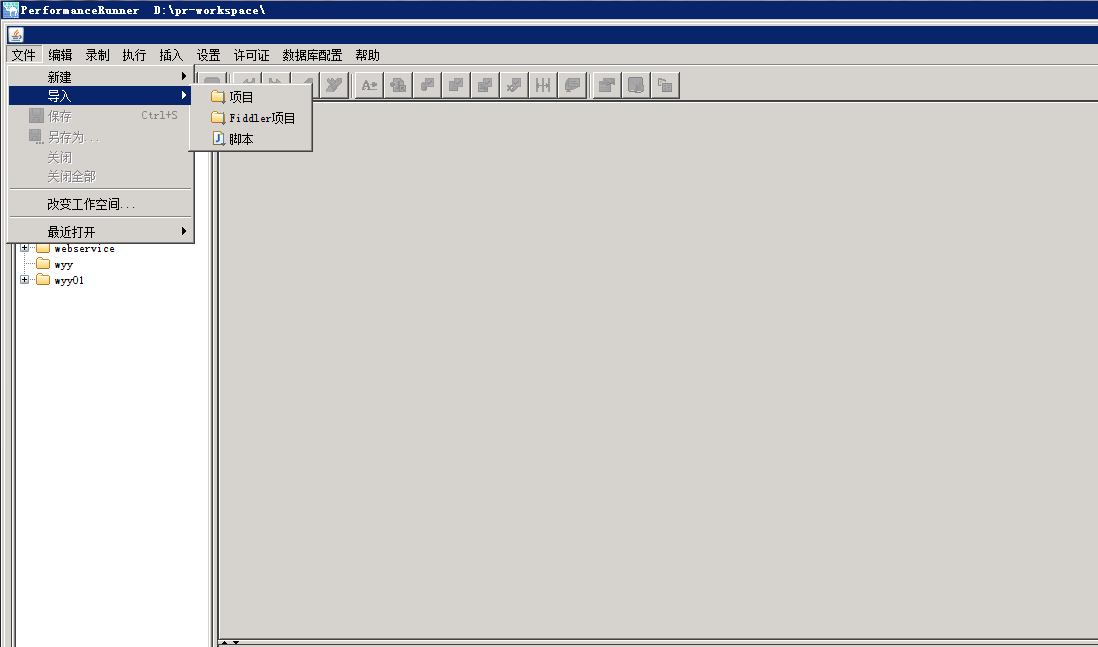Open the 编辑 menu
1098x647 pixels.
click(60, 55)
